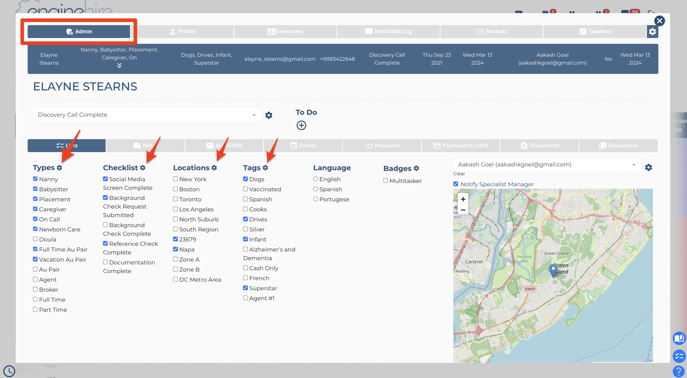Screen dimensions: 687x378
Task: Add a To Do item with plus icon
Action: click(301, 125)
